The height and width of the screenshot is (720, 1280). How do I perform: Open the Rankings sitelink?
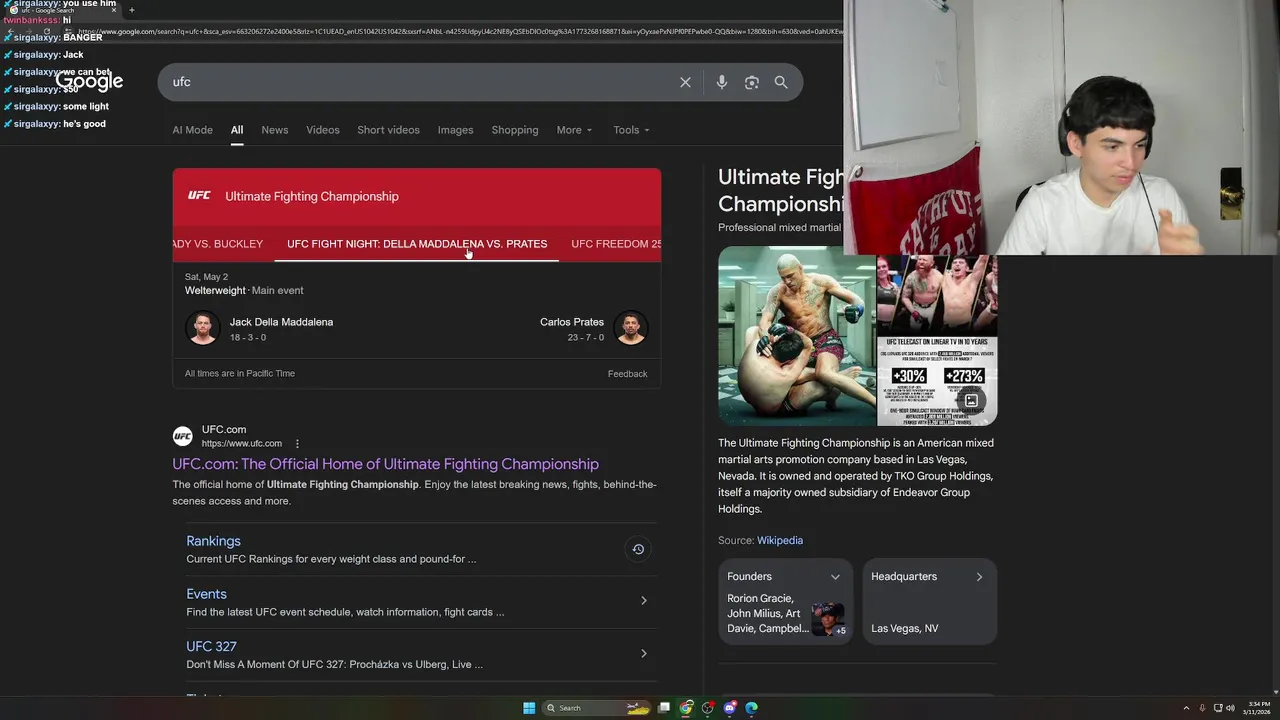pos(213,541)
